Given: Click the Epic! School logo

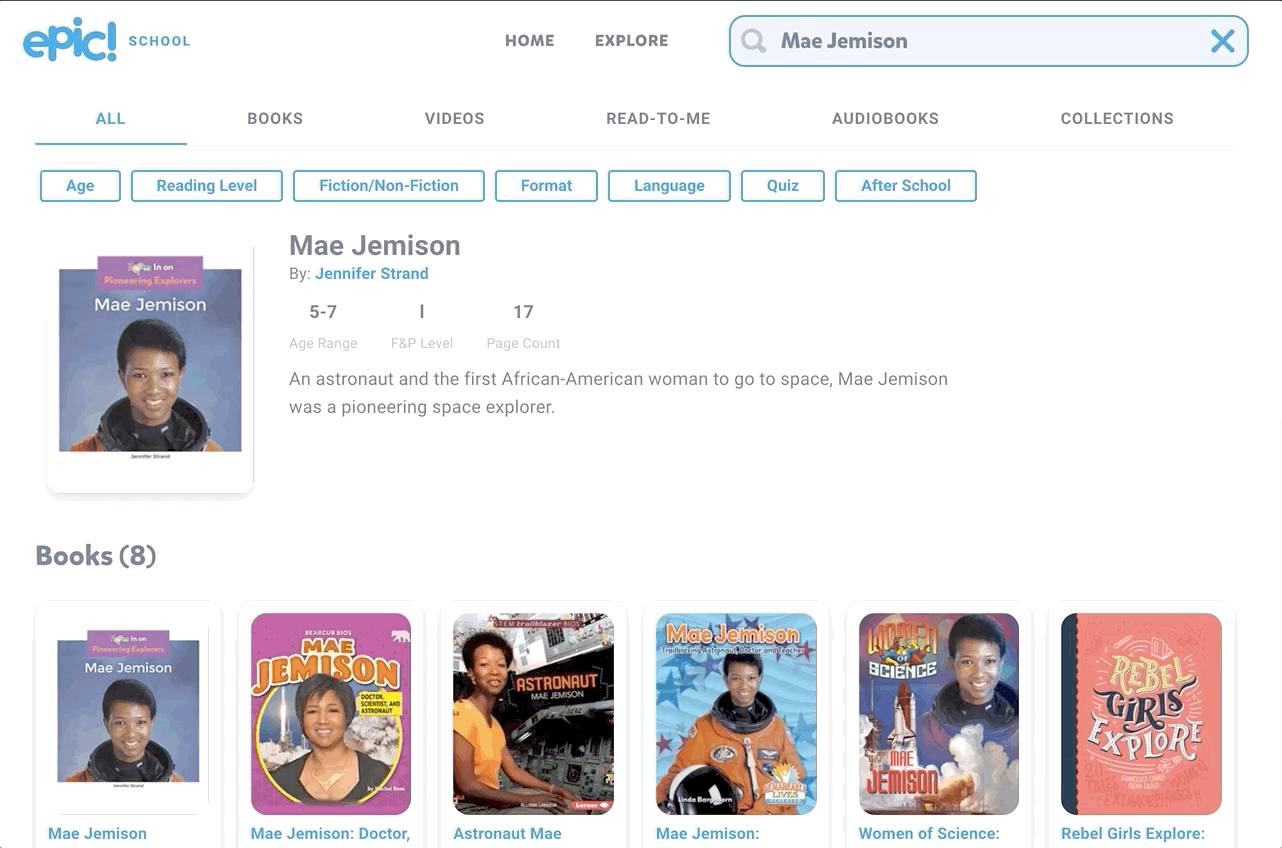Looking at the screenshot, I should click(x=106, y=40).
